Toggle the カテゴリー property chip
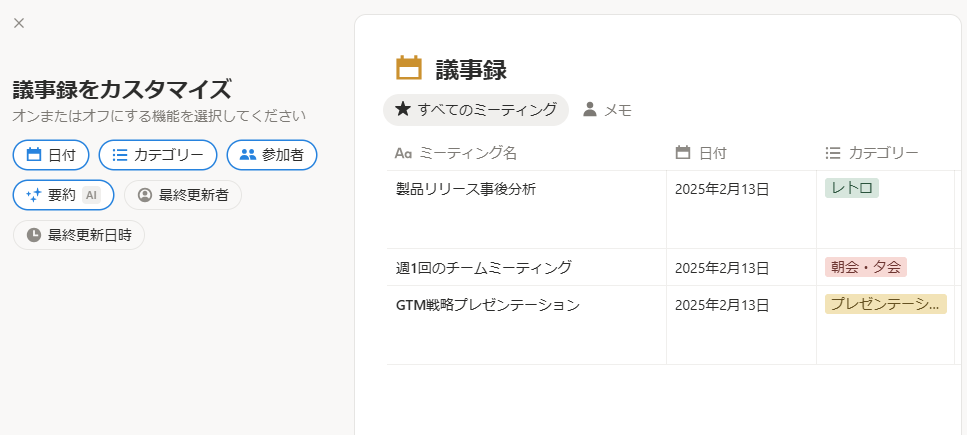The height and width of the screenshot is (435, 967). 157,155
